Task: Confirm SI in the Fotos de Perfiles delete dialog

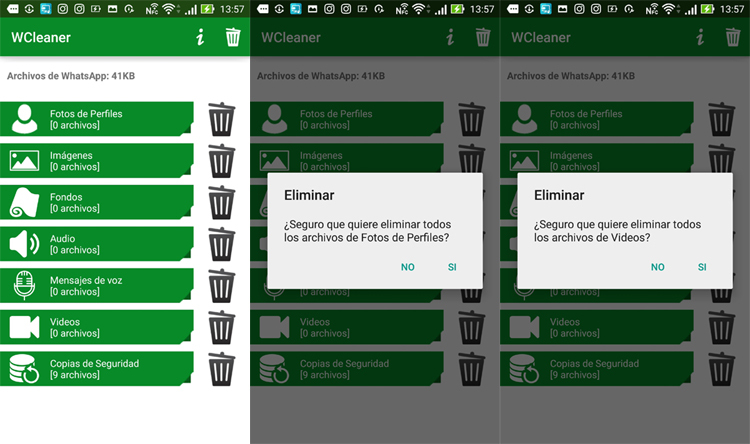Action: pos(452,267)
